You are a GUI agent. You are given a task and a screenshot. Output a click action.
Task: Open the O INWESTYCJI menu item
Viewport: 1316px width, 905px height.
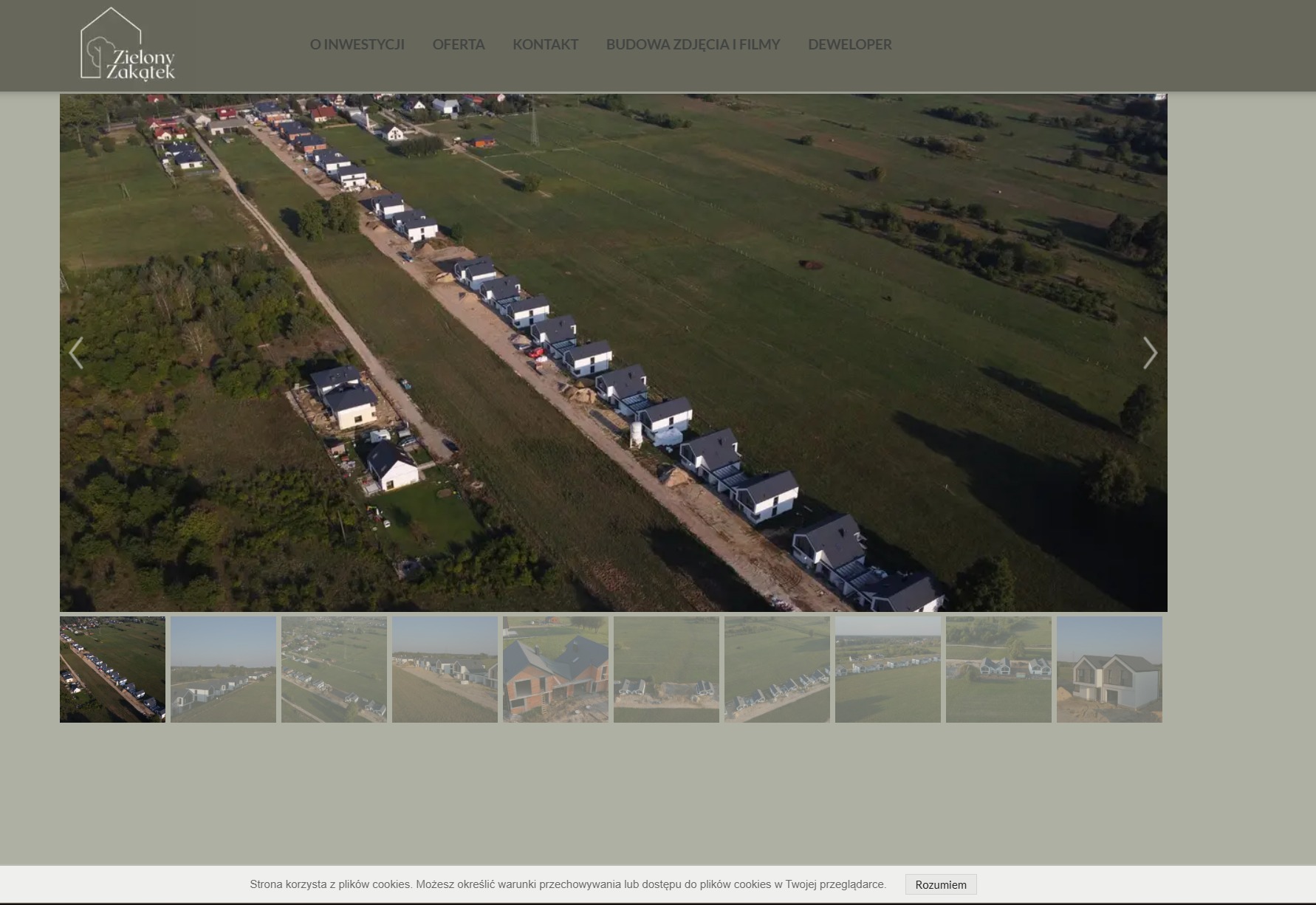[x=357, y=44]
